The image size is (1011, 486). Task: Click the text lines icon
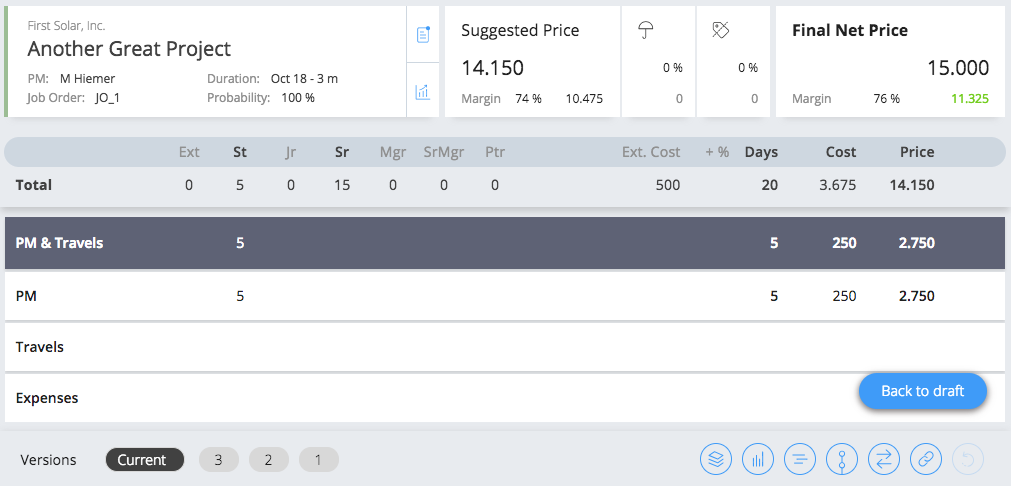point(800,460)
